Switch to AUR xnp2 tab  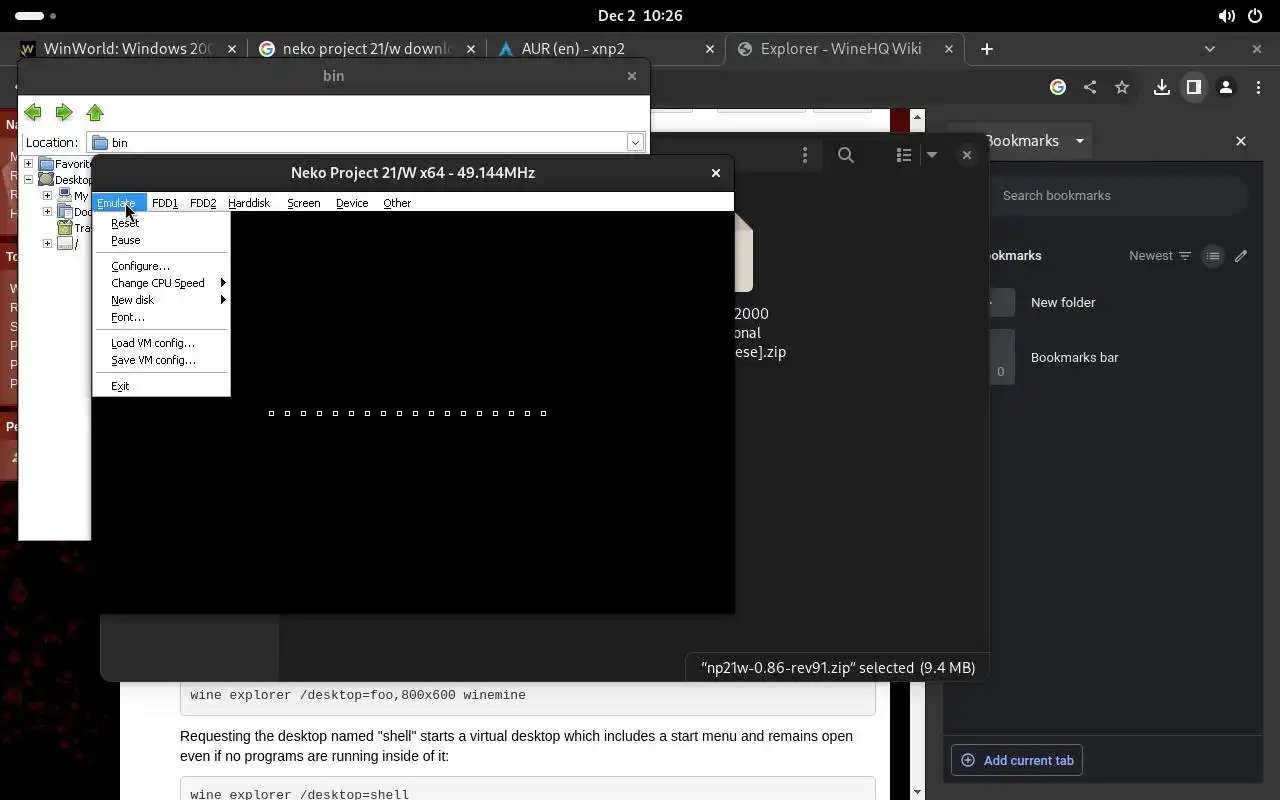click(606, 48)
